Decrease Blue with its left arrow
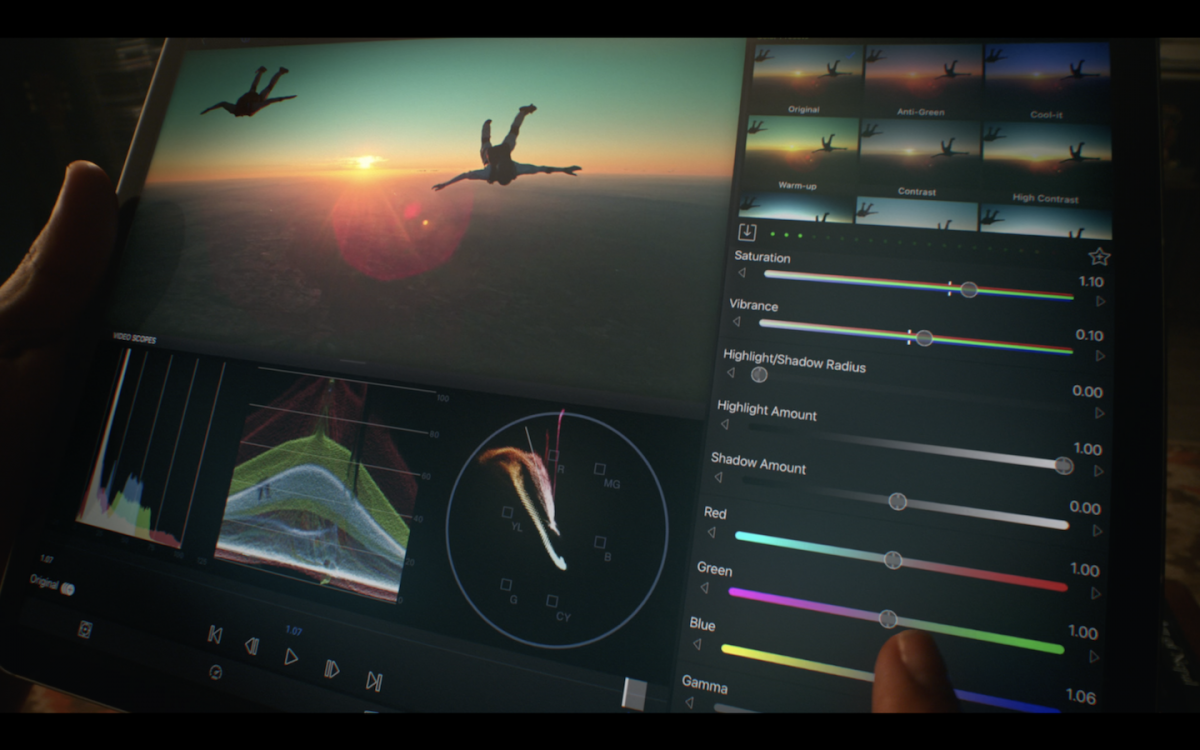This screenshot has width=1200, height=750. 696,644
